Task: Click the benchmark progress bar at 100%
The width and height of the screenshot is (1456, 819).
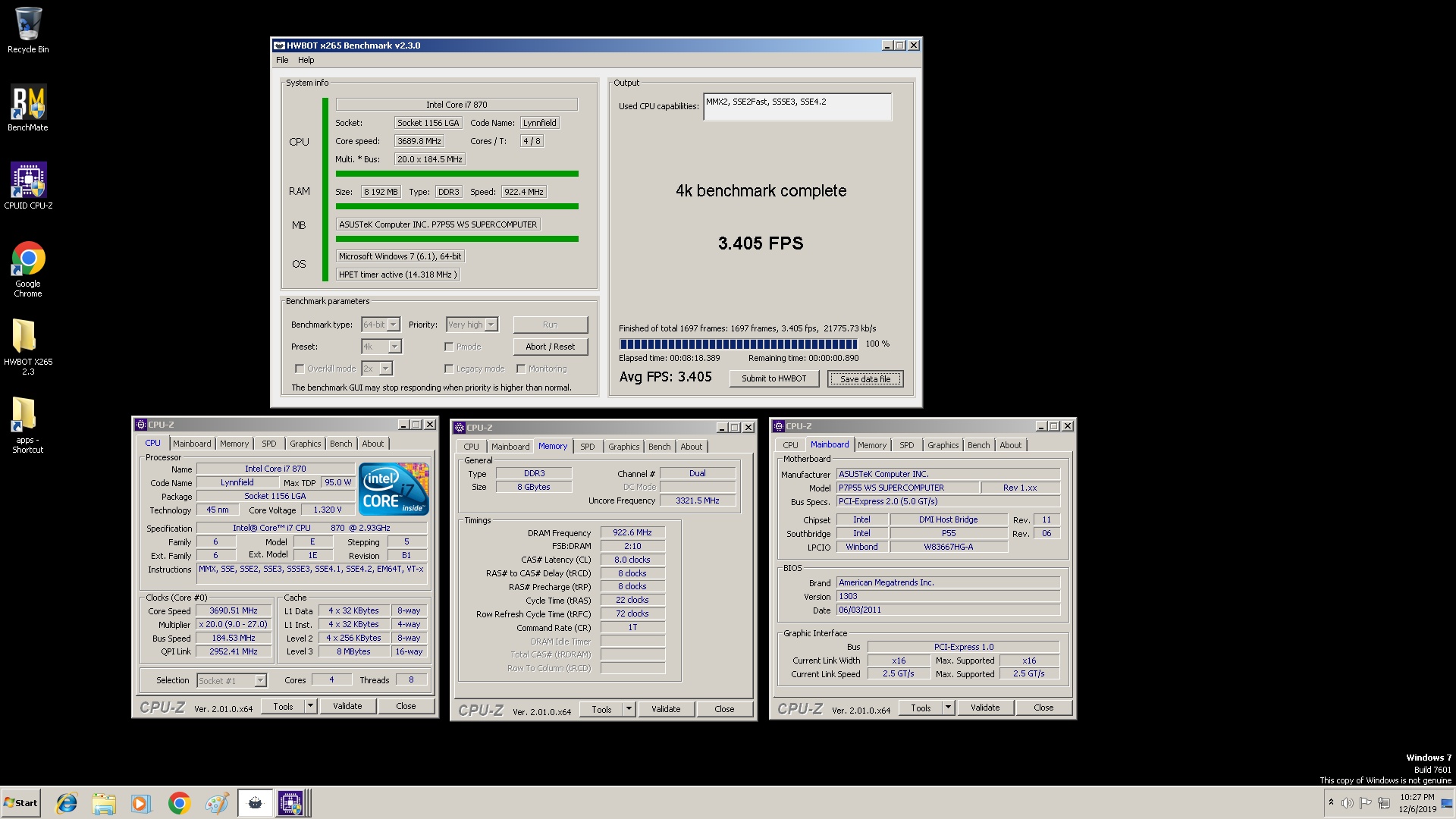Action: (x=739, y=344)
